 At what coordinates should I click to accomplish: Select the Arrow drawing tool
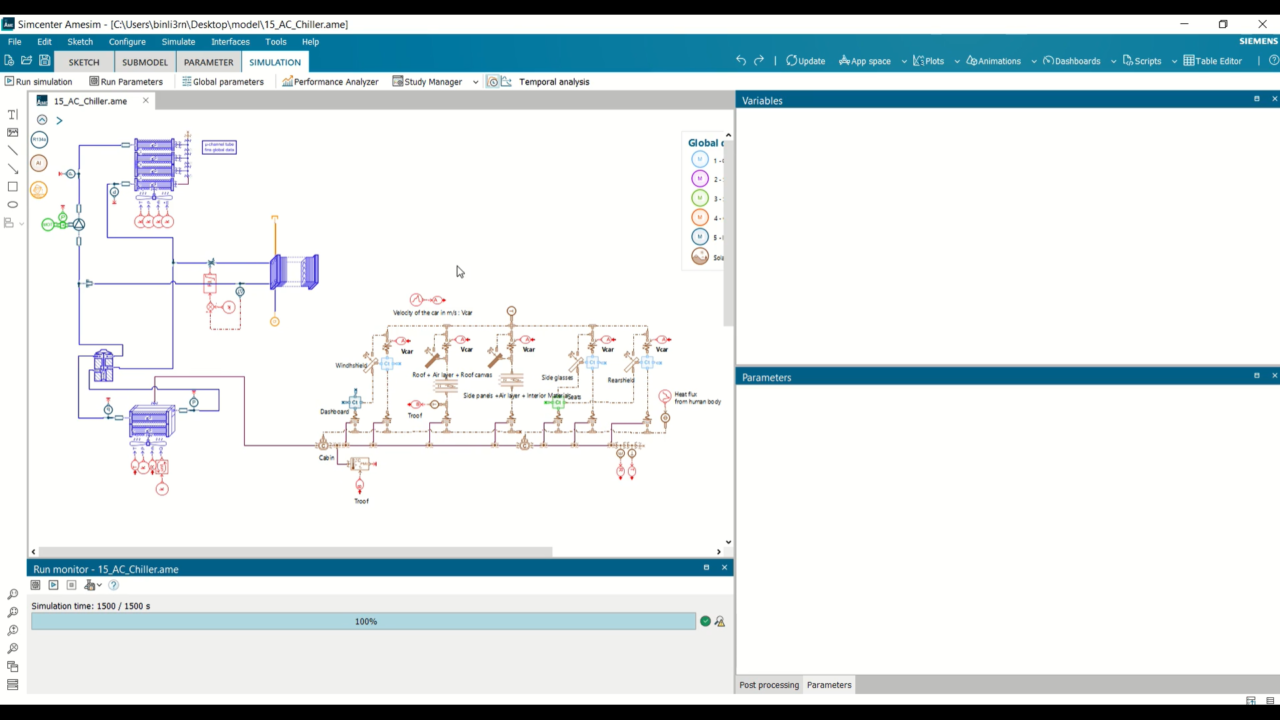point(13,169)
